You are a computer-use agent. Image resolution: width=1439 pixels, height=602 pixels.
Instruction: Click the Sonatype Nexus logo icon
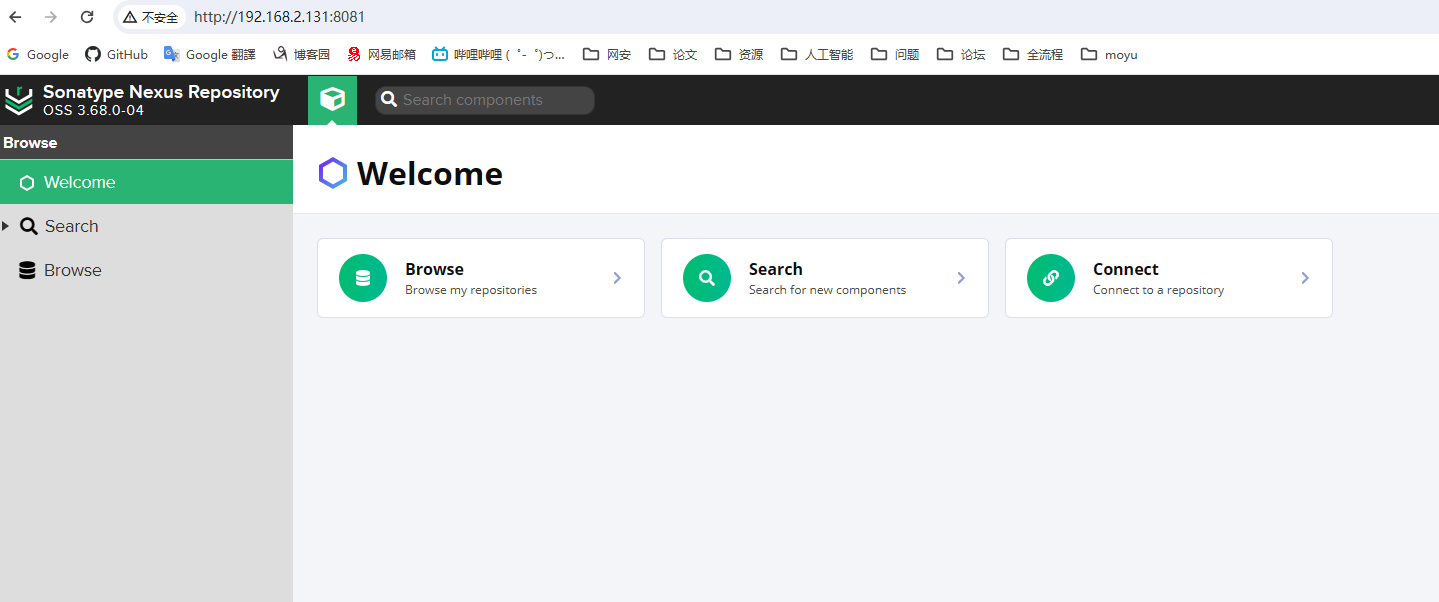click(x=19, y=100)
